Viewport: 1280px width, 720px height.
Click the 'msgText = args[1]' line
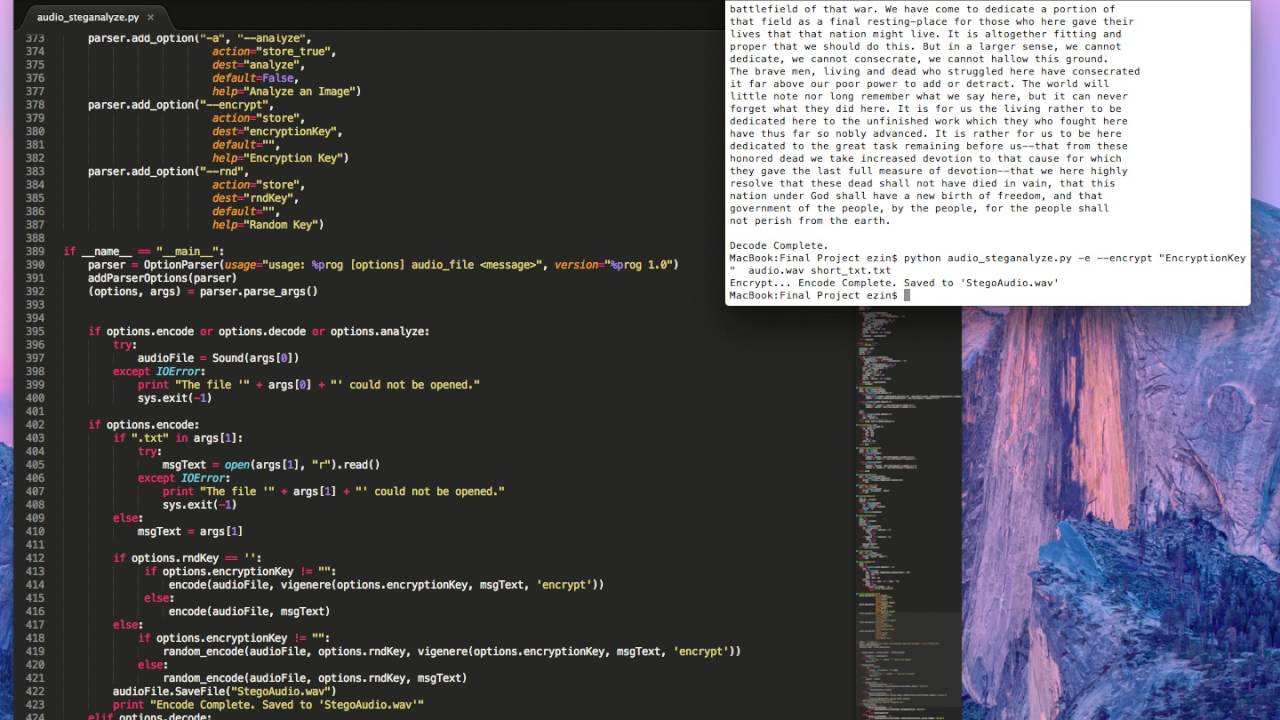pyautogui.click(x=190, y=531)
